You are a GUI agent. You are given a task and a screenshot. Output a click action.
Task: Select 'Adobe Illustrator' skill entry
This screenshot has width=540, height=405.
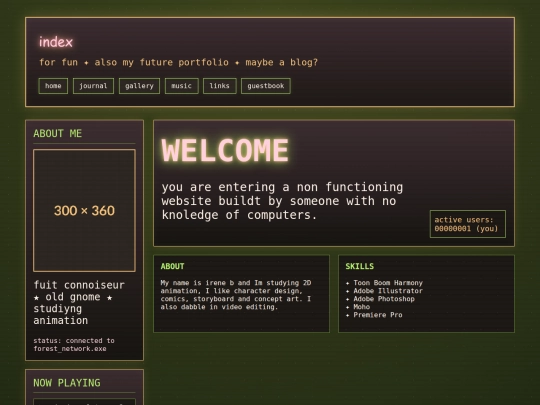pos(384,291)
